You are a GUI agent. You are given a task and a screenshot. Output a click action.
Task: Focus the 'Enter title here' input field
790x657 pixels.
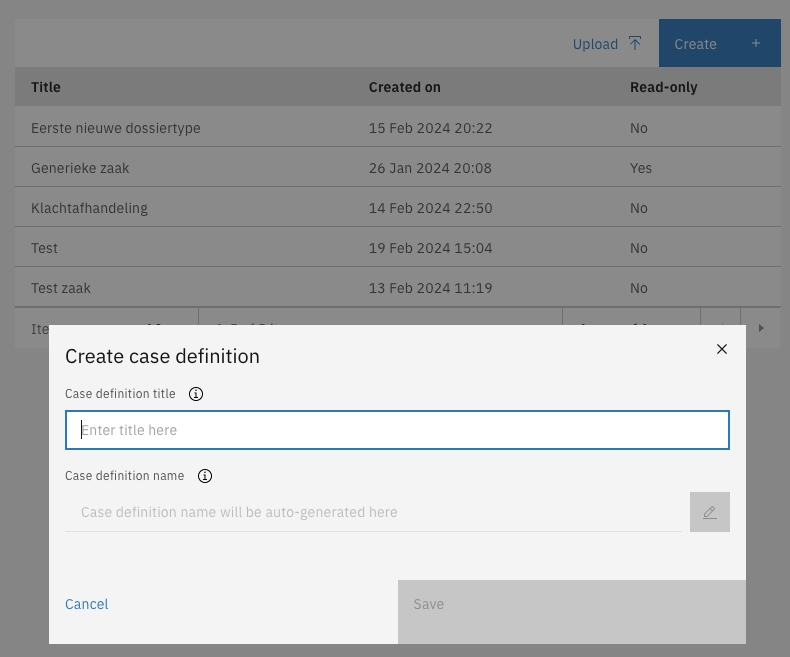tap(397, 430)
